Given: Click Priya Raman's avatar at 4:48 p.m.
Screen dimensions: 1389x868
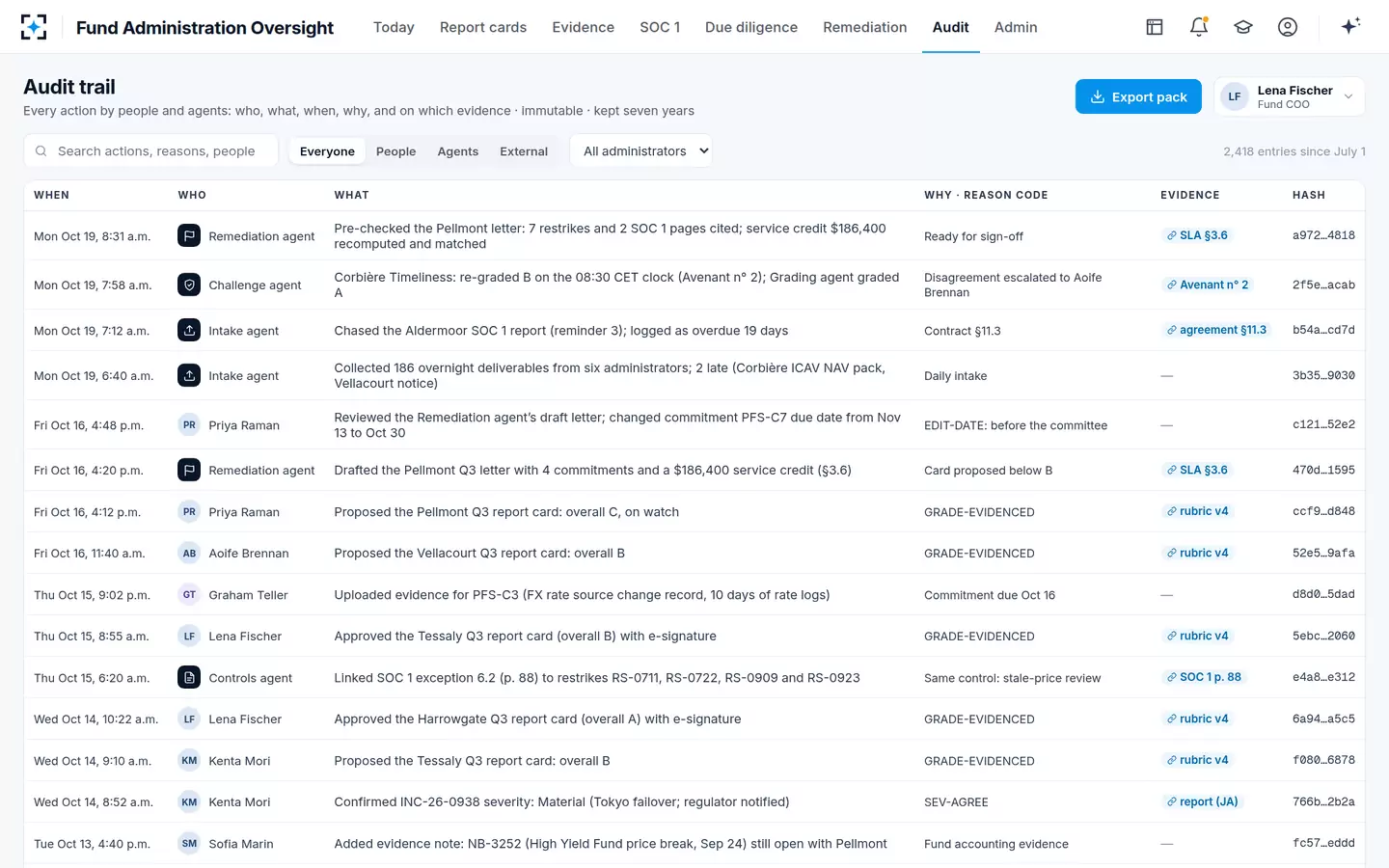Looking at the screenshot, I should coord(189,424).
